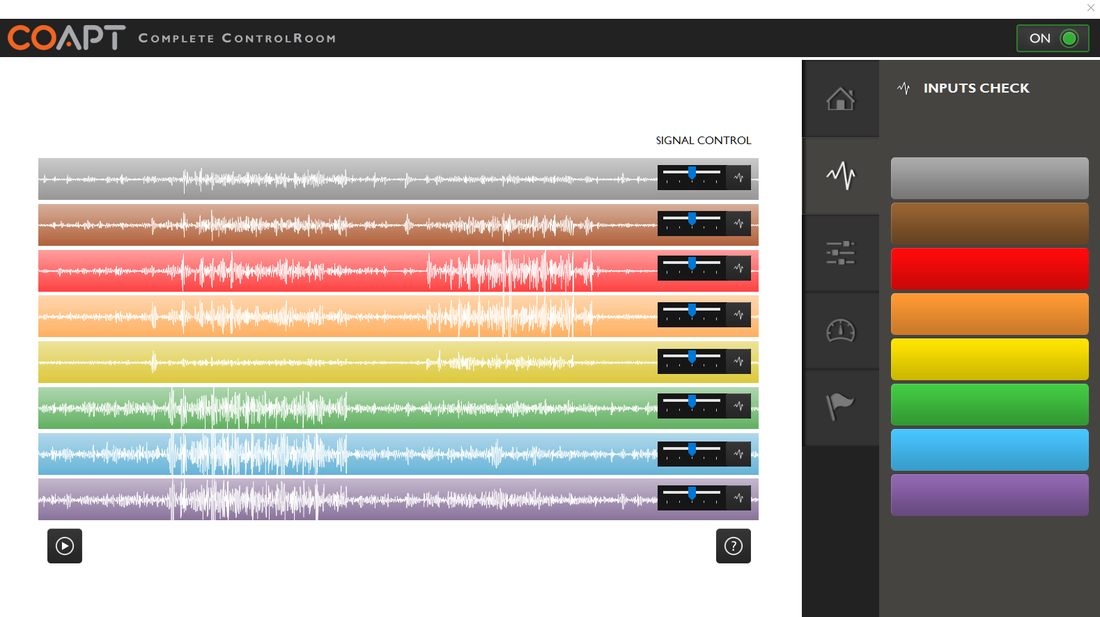This screenshot has width=1100, height=617.
Task: Click waveform icon on gray signal row
Action: (x=739, y=178)
